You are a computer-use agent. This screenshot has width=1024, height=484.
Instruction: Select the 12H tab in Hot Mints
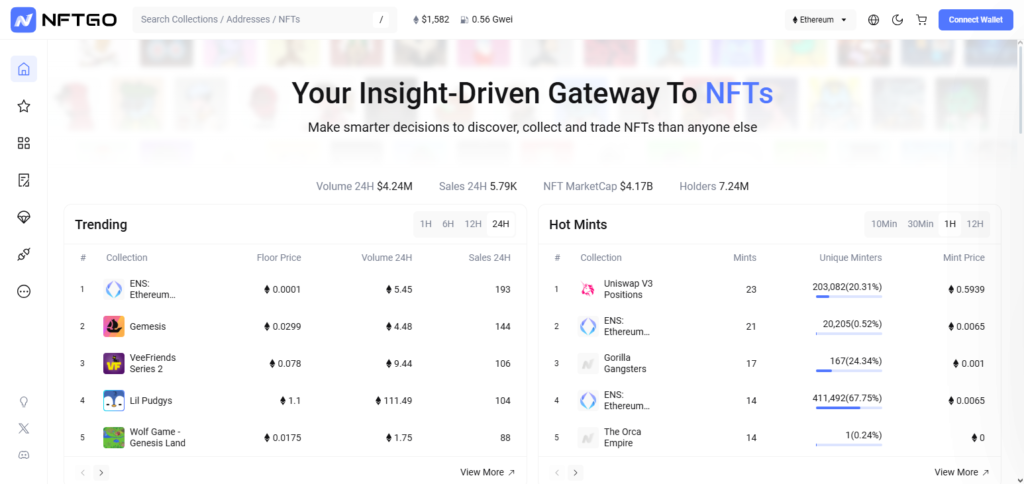974,224
